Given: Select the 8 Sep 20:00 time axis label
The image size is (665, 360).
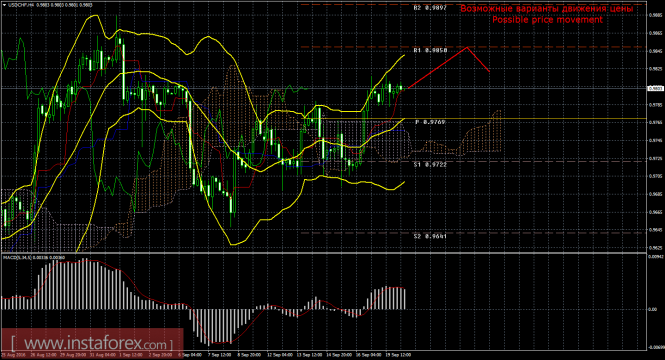Looking at the screenshot, I should pyautogui.click(x=249, y=354).
